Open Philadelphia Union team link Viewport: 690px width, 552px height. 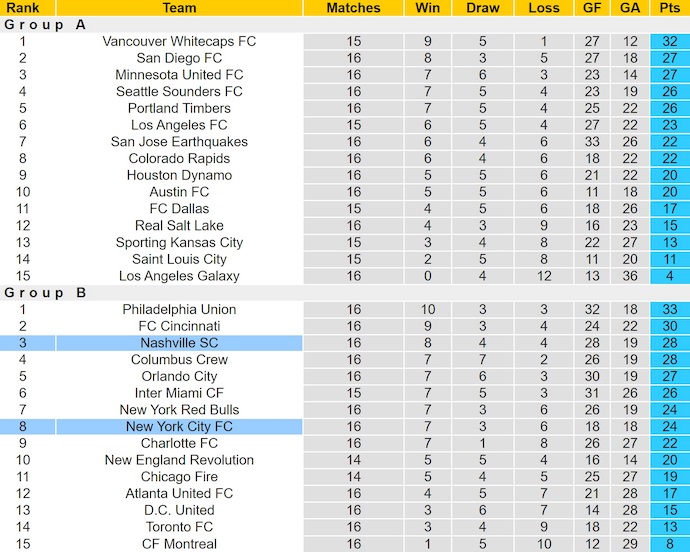[179, 310]
